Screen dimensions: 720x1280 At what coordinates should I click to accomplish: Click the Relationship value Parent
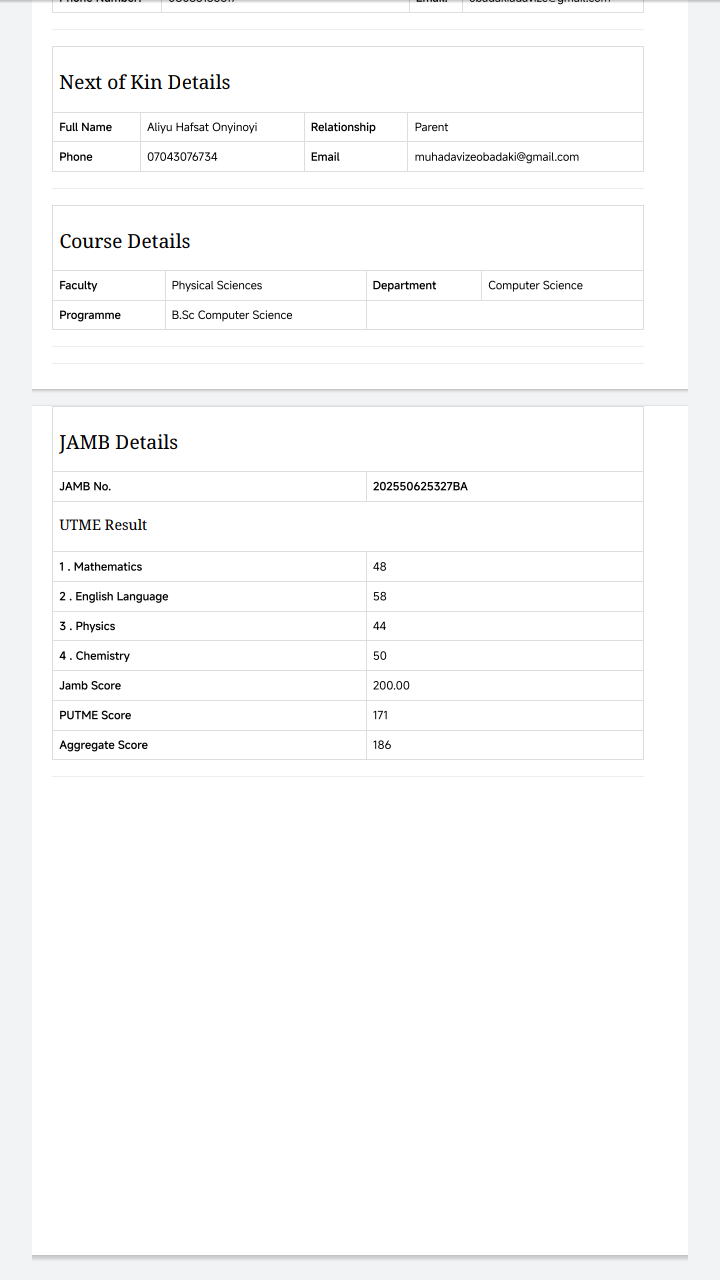coord(431,127)
